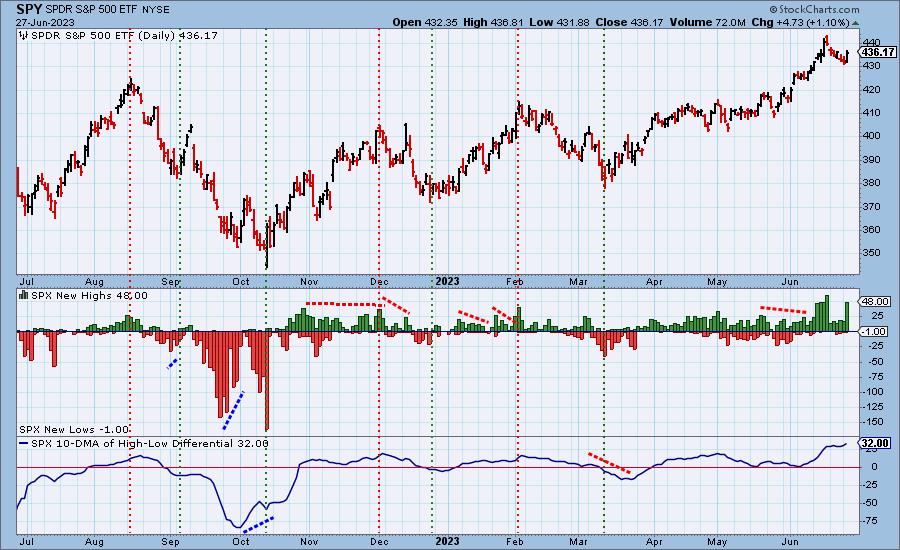Click the 'Volume 72.0M' value
Viewport: 900px width, 550px height.
tap(707, 22)
